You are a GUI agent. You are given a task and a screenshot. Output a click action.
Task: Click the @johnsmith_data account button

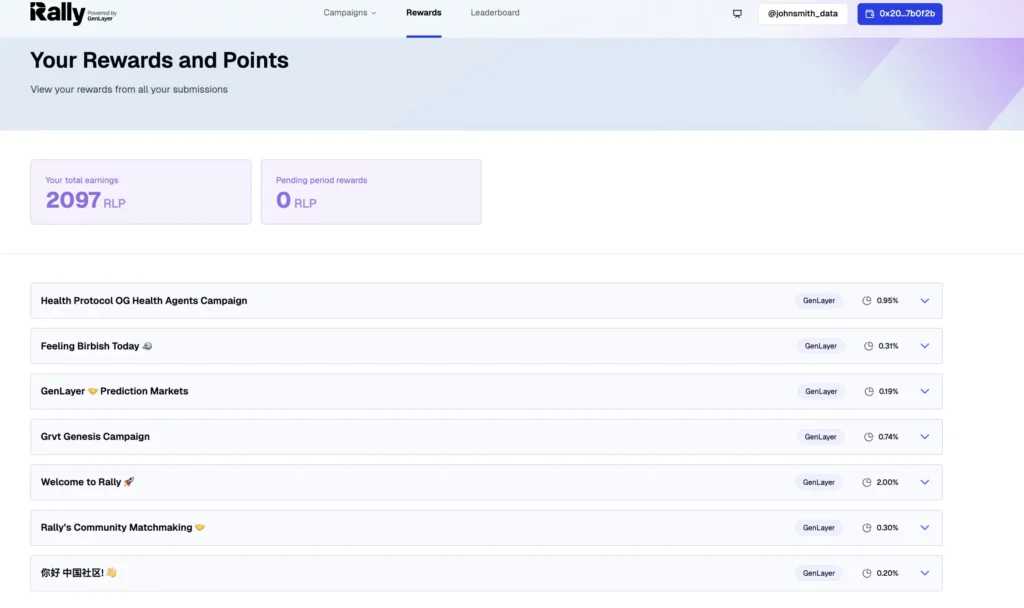point(802,14)
